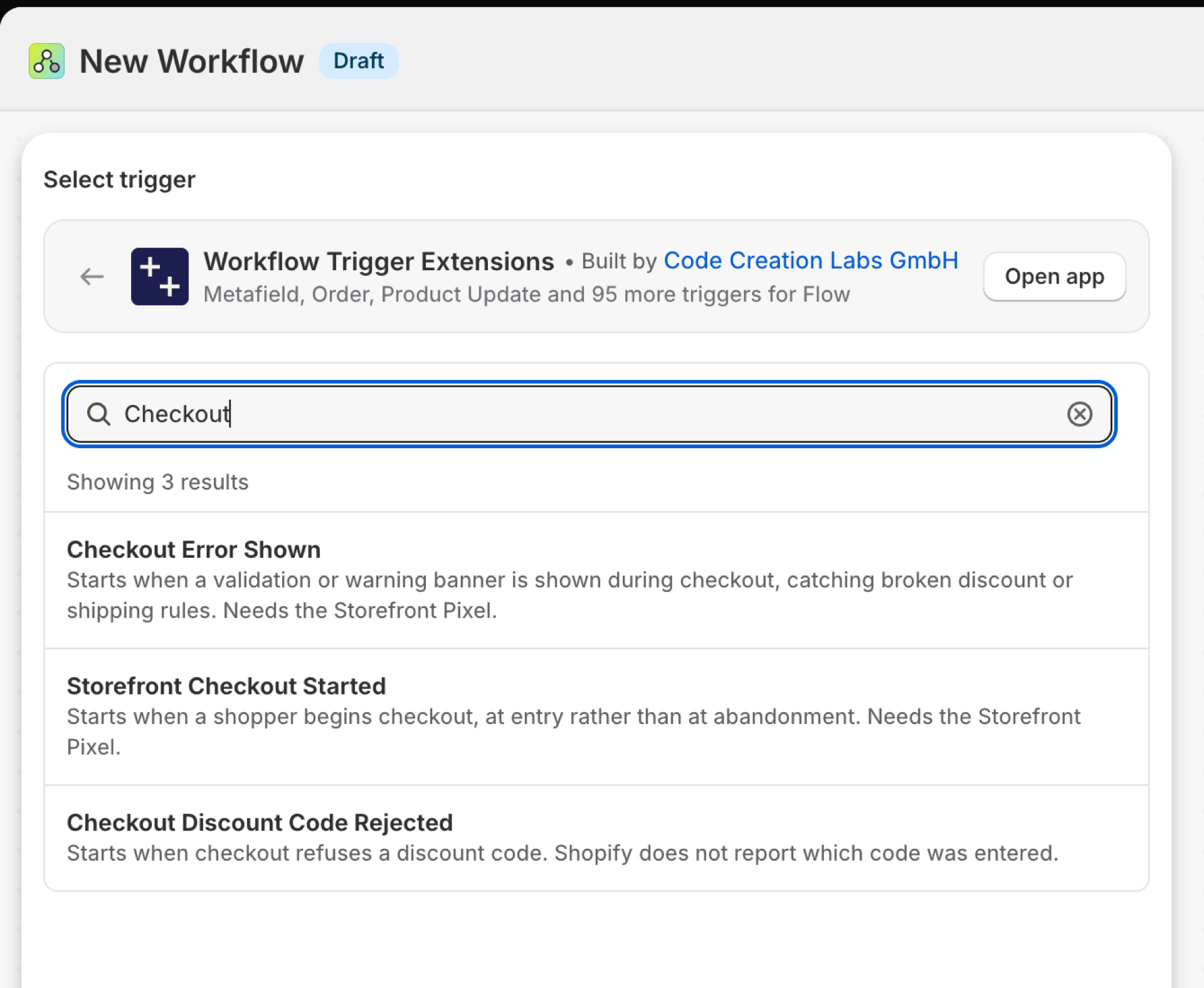
Task: Click the Workflow Trigger Extensions plus logo
Action: coord(160,276)
